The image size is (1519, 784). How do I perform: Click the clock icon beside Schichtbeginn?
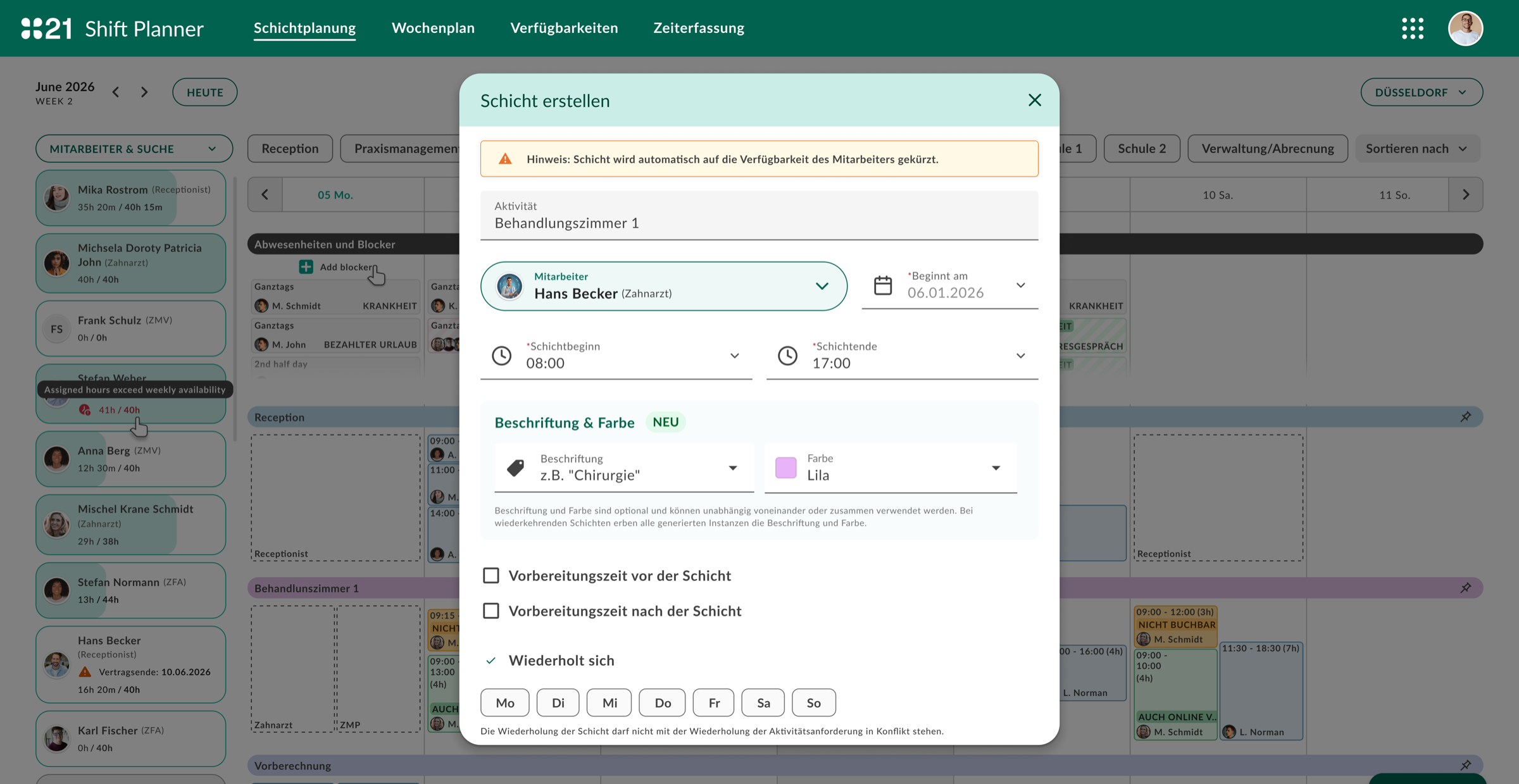(502, 356)
